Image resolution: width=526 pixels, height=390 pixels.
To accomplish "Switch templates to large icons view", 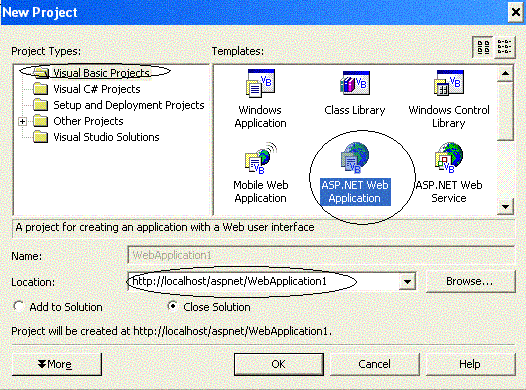I will pyautogui.click(x=483, y=48).
